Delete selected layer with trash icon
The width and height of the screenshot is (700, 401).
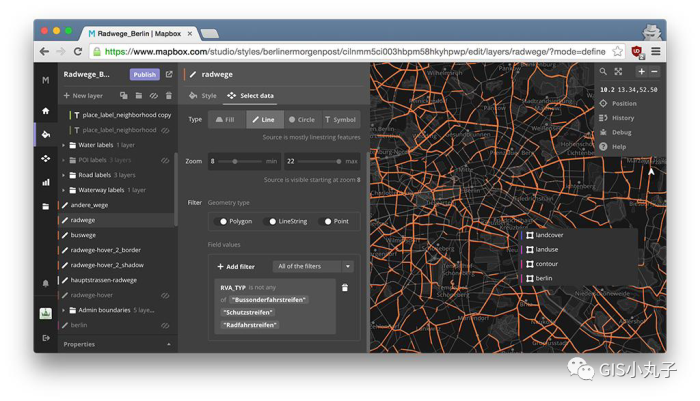pyautogui.click(x=169, y=96)
